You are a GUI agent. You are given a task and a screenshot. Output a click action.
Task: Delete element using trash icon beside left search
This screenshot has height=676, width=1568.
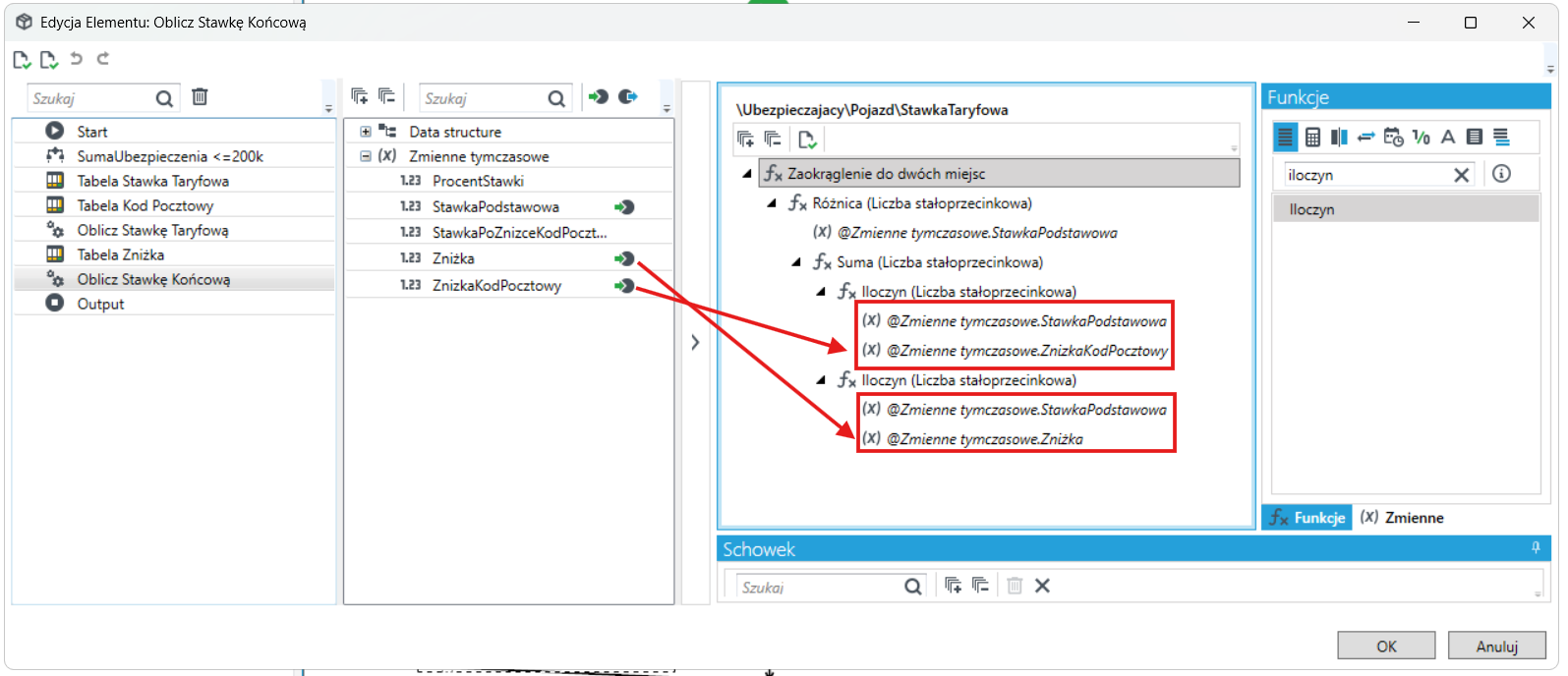(x=200, y=97)
